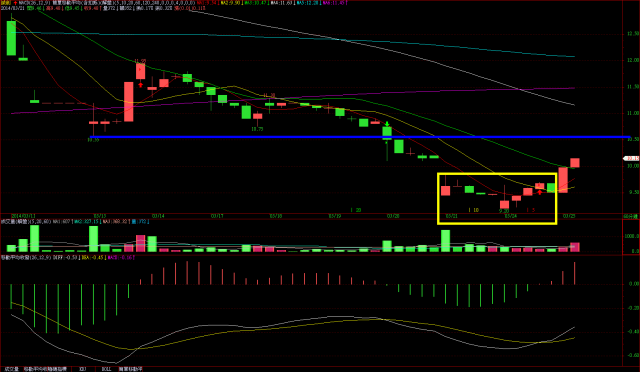Click the 03/18 date axis label
Screen dimensions: 640x372
276,216
